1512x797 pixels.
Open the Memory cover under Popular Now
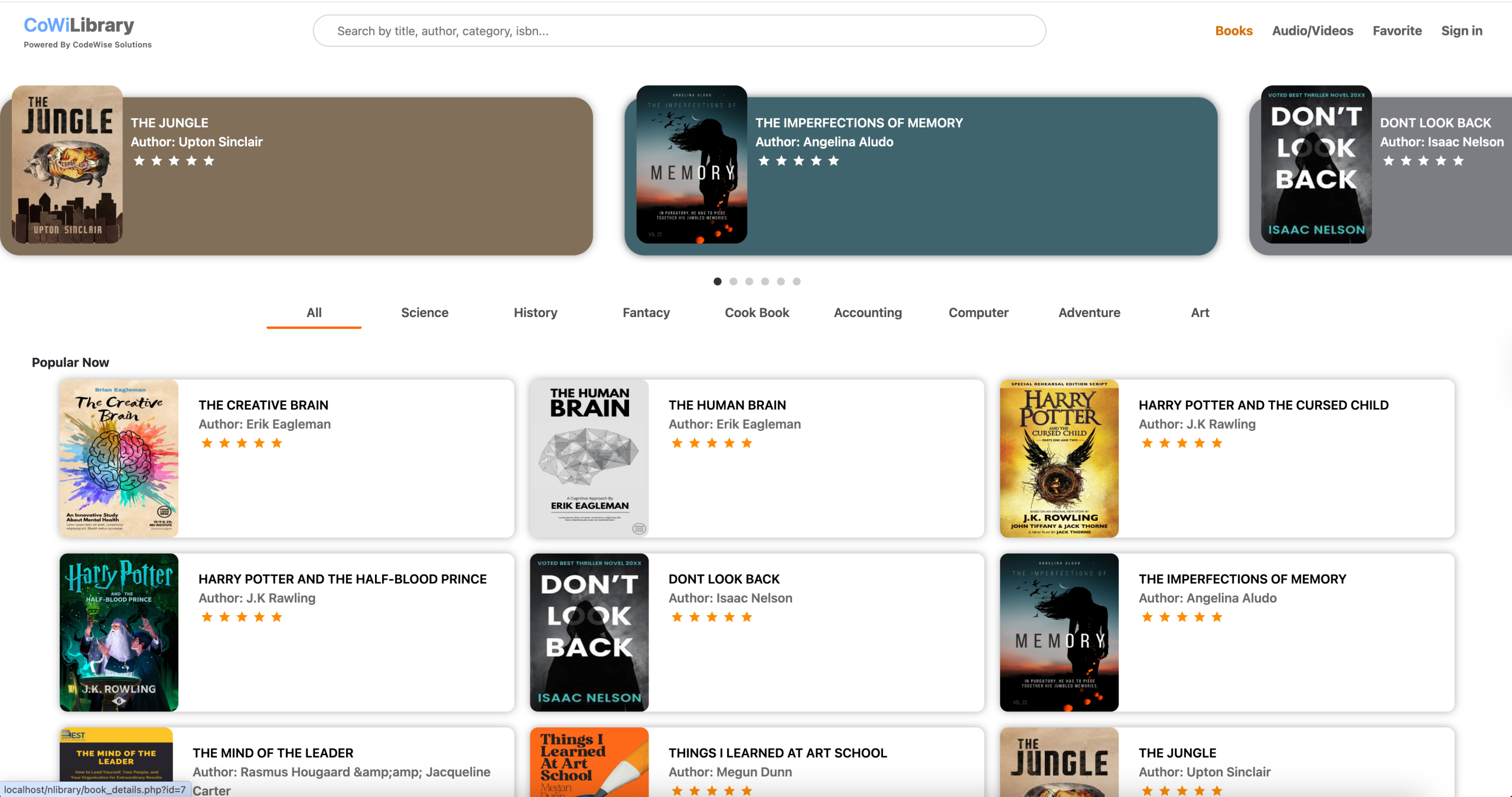[1059, 632]
